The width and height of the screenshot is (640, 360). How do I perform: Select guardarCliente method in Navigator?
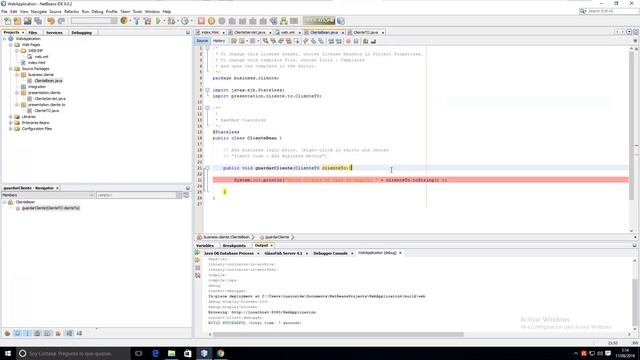click(x=51, y=208)
